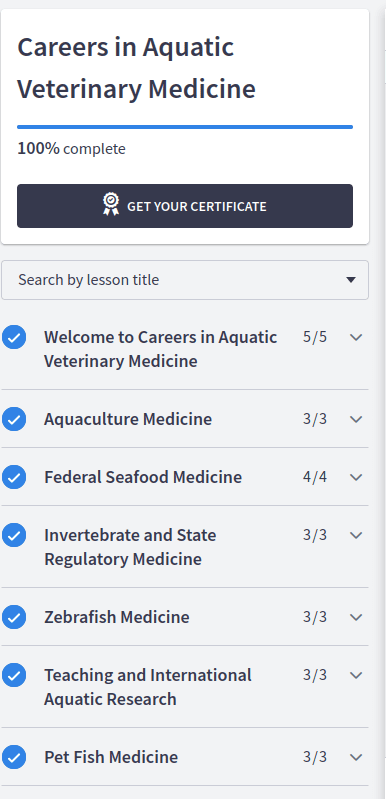386x799 pixels.
Task: Select the Zebrafish Medicine section title
Action: point(117,617)
